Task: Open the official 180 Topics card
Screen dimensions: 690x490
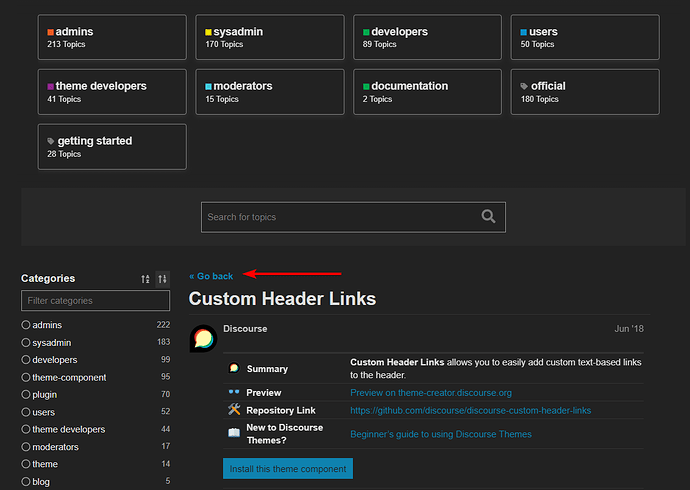Action: (x=585, y=92)
